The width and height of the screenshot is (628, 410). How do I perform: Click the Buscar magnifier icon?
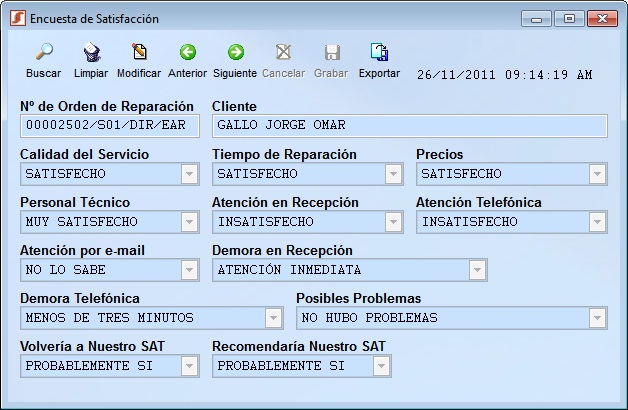pyautogui.click(x=43, y=53)
